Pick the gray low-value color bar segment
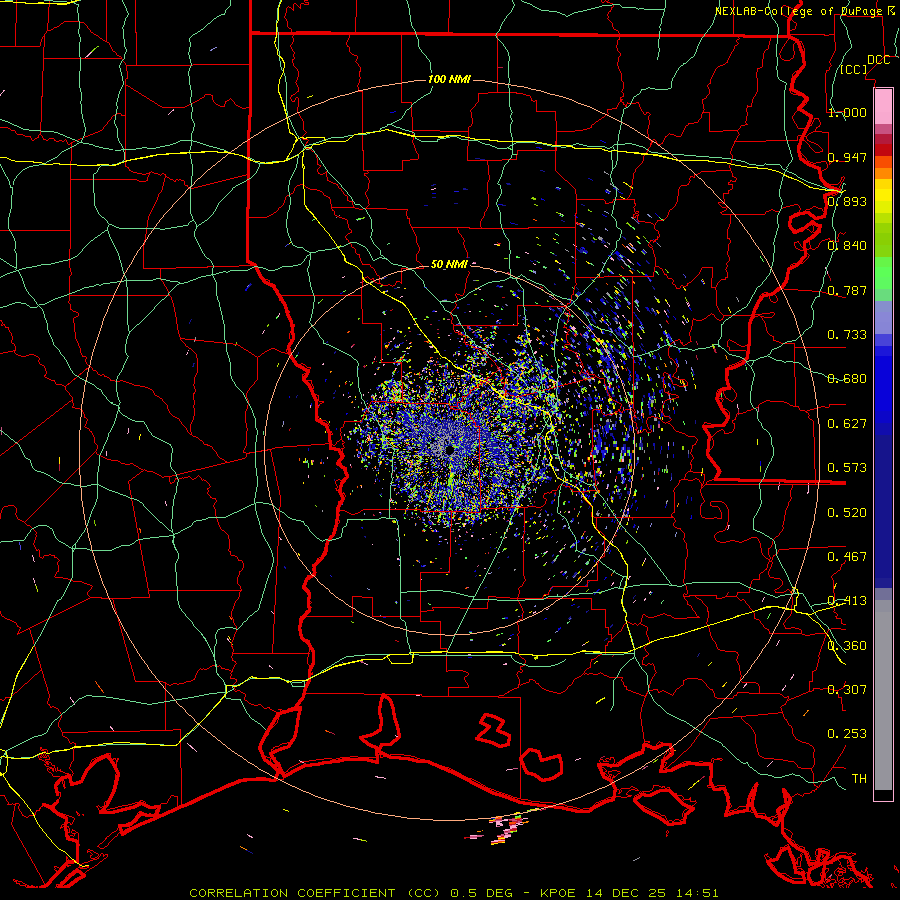Viewport: 900px width, 900px height. click(883, 695)
